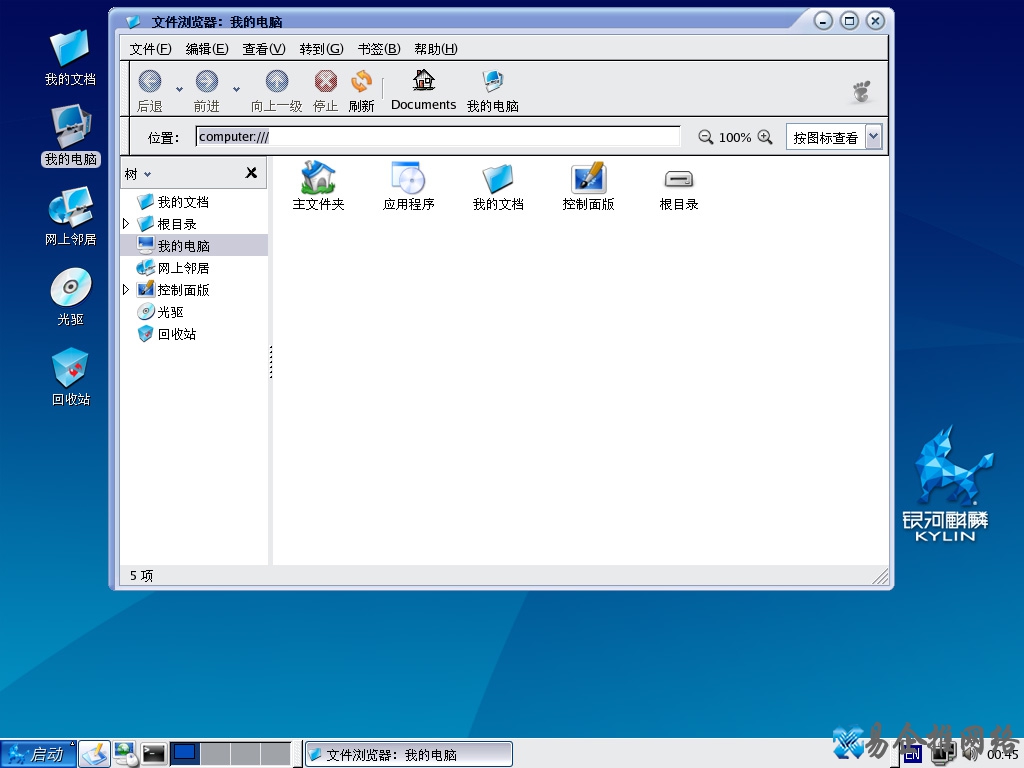The image size is (1024, 768).
Task: Select the 控制面版 icon in file pane
Action: [x=588, y=179]
